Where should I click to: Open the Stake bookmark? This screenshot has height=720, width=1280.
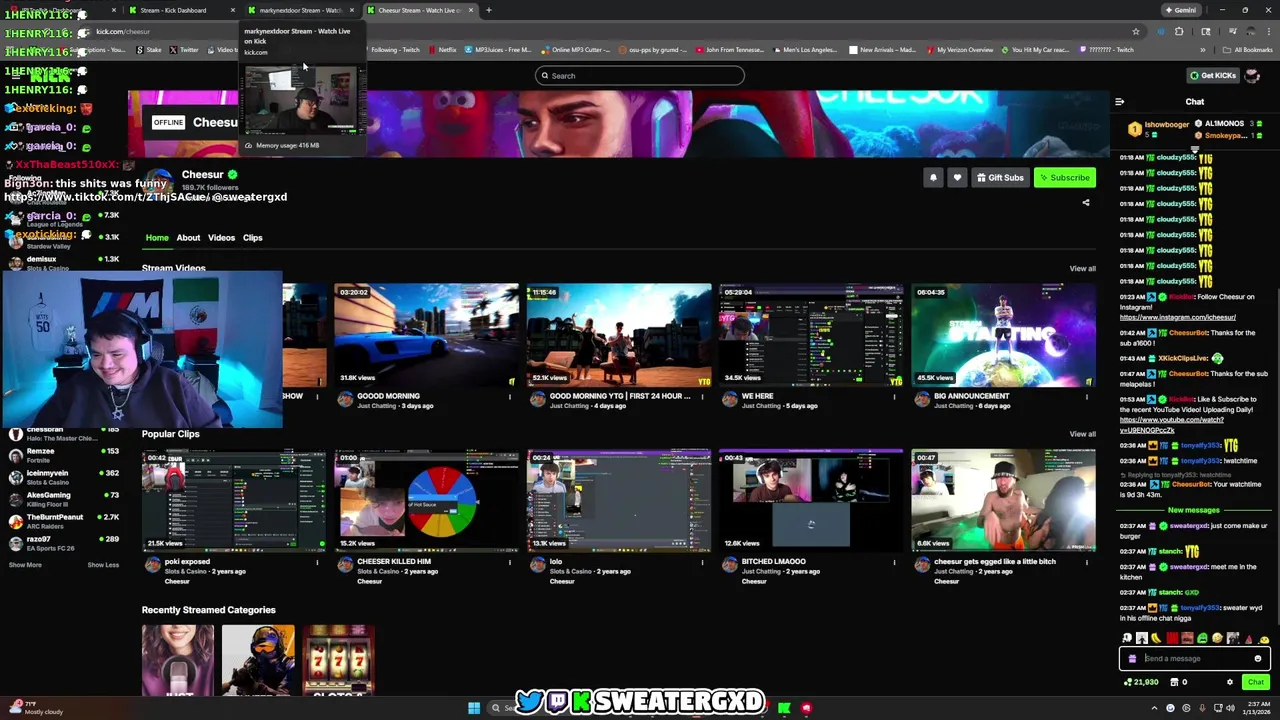tap(148, 50)
